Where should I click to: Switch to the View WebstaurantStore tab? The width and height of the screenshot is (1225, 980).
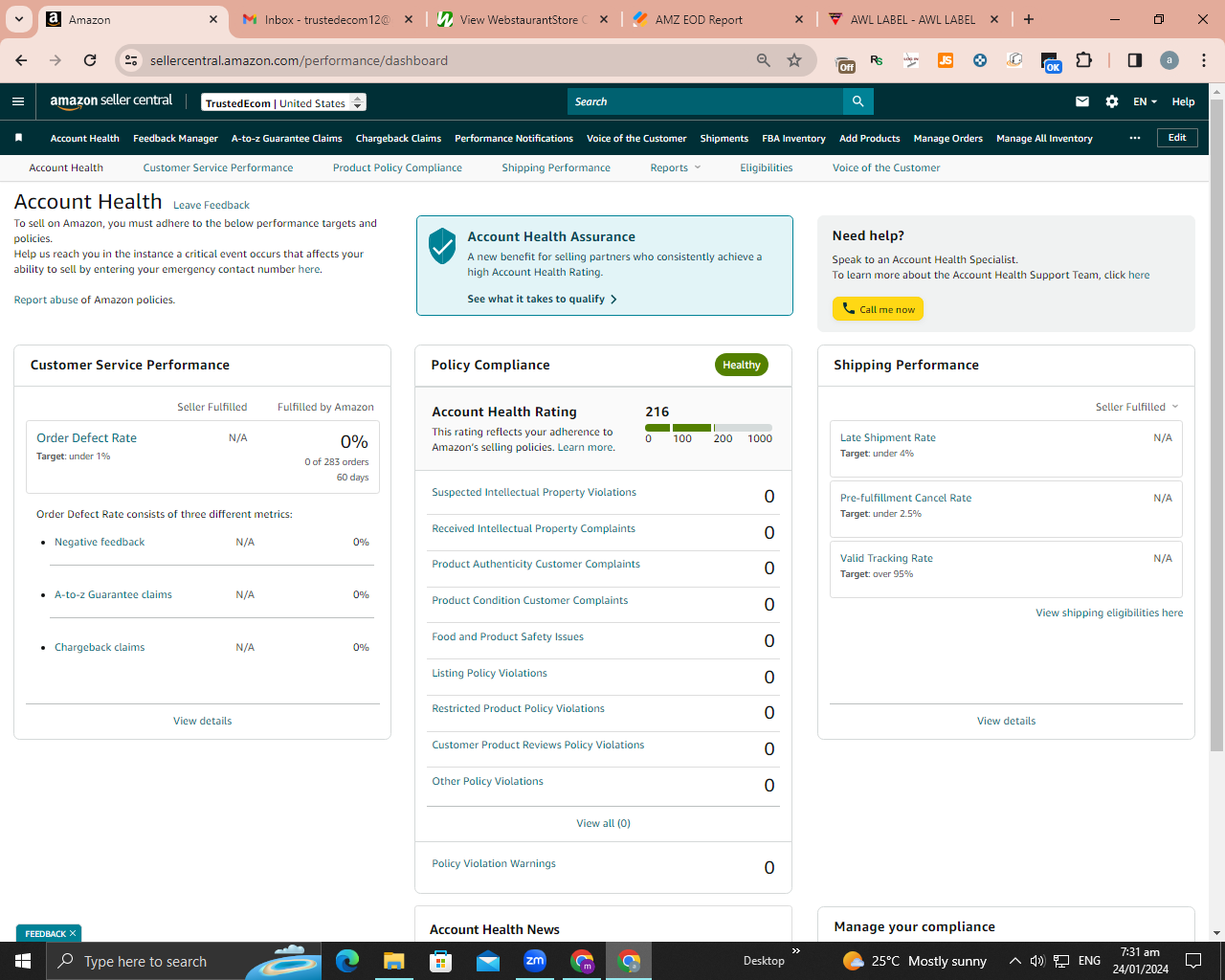pyautogui.click(x=523, y=19)
